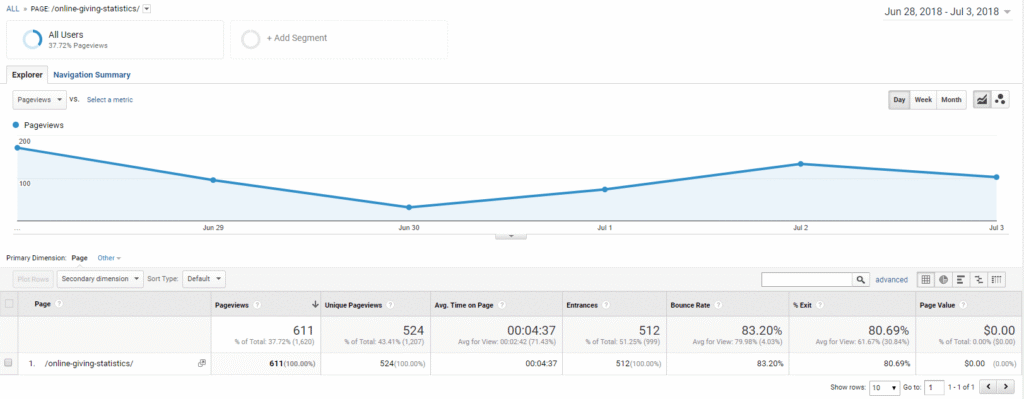1024x399 pixels.
Task: Open the Sort Type Default dropdown
Action: (x=204, y=279)
